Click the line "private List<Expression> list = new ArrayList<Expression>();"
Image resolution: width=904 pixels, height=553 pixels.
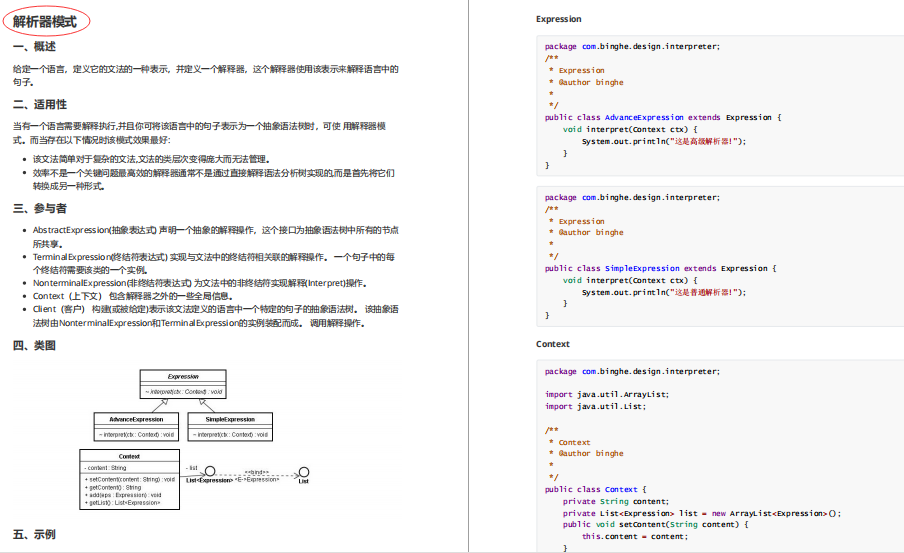pyautogui.click(x=702, y=513)
